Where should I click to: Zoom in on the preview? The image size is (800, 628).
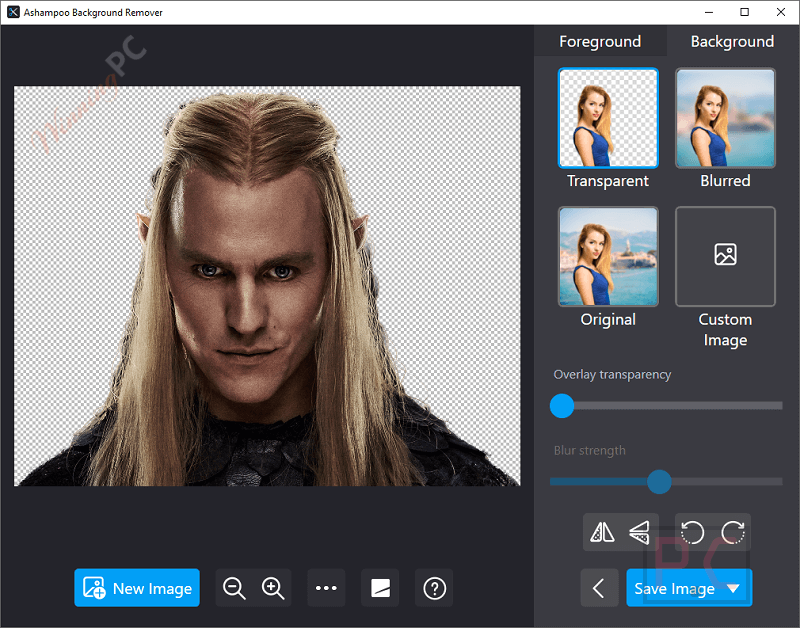pyautogui.click(x=273, y=588)
